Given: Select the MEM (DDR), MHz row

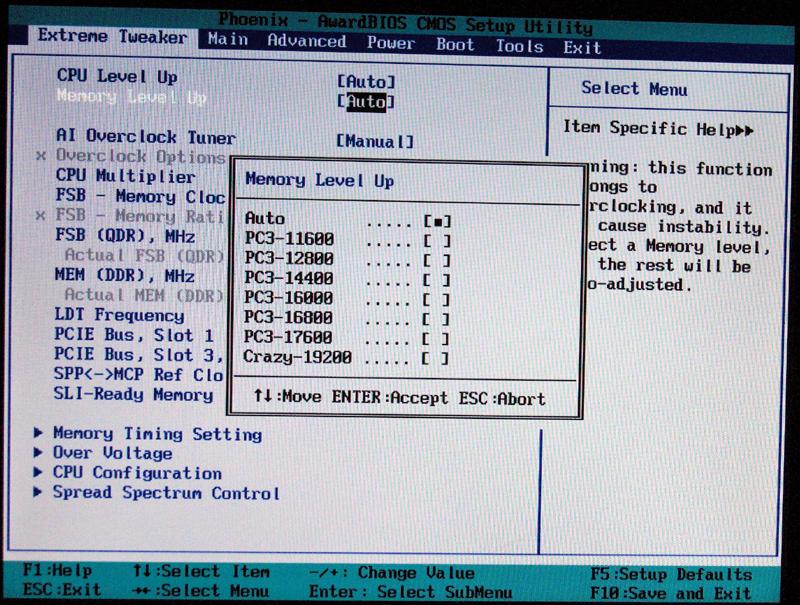Looking at the screenshot, I should pyautogui.click(x=124, y=275).
